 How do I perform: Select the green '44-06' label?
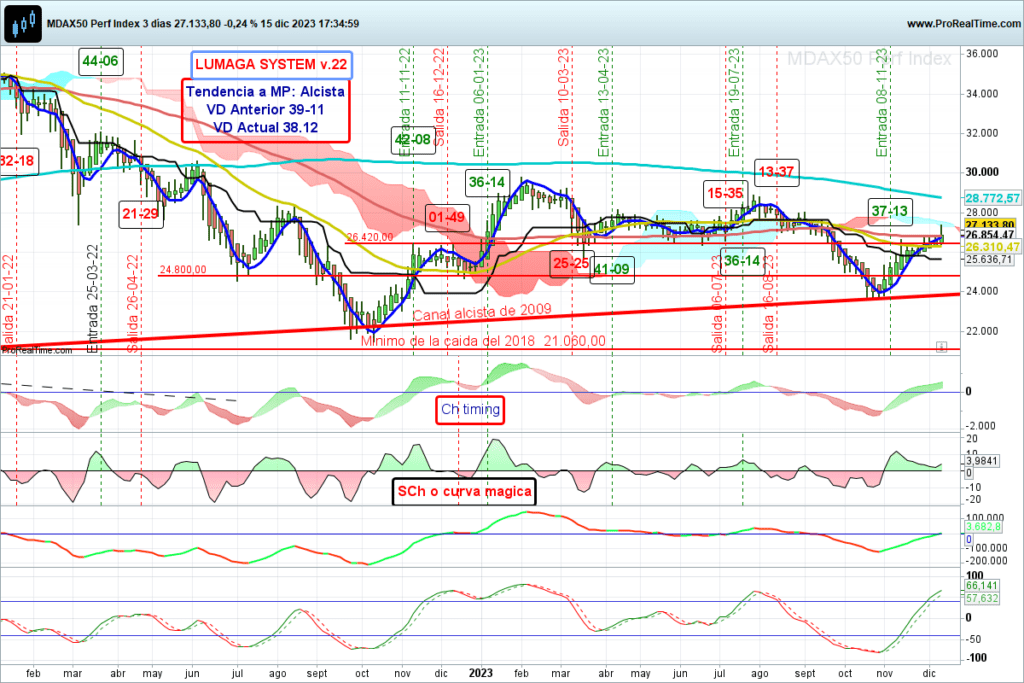100,61
